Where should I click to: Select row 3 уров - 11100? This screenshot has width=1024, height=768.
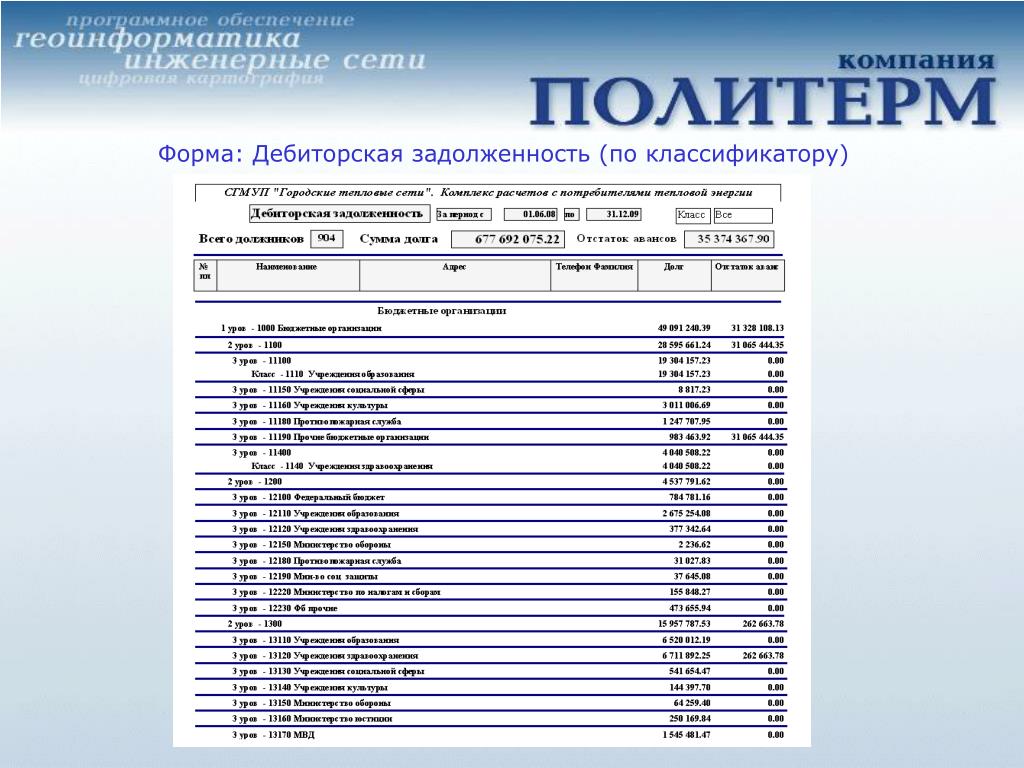click(490, 360)
